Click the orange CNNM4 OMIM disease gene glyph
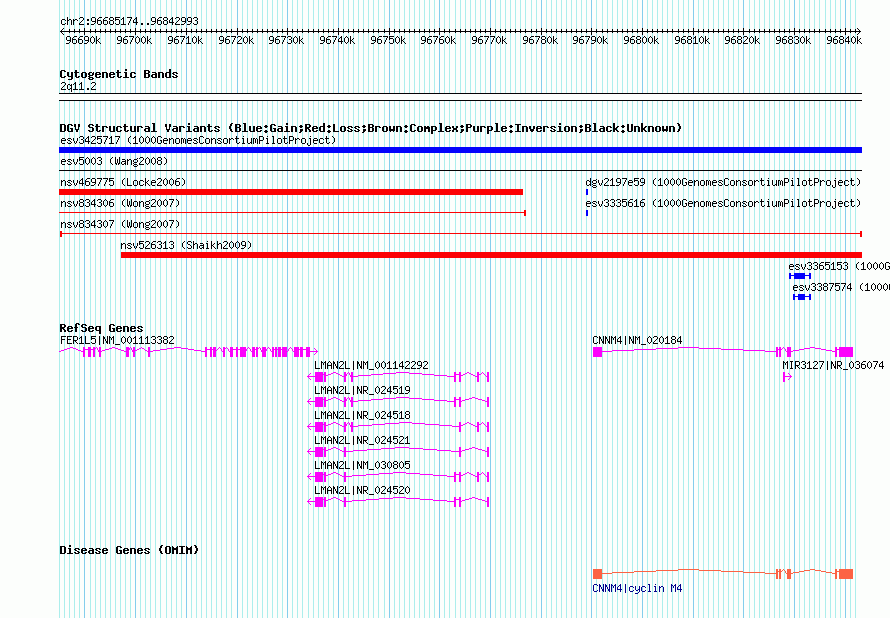Viewport: 890px width, 618px height. tap(723, 574)
